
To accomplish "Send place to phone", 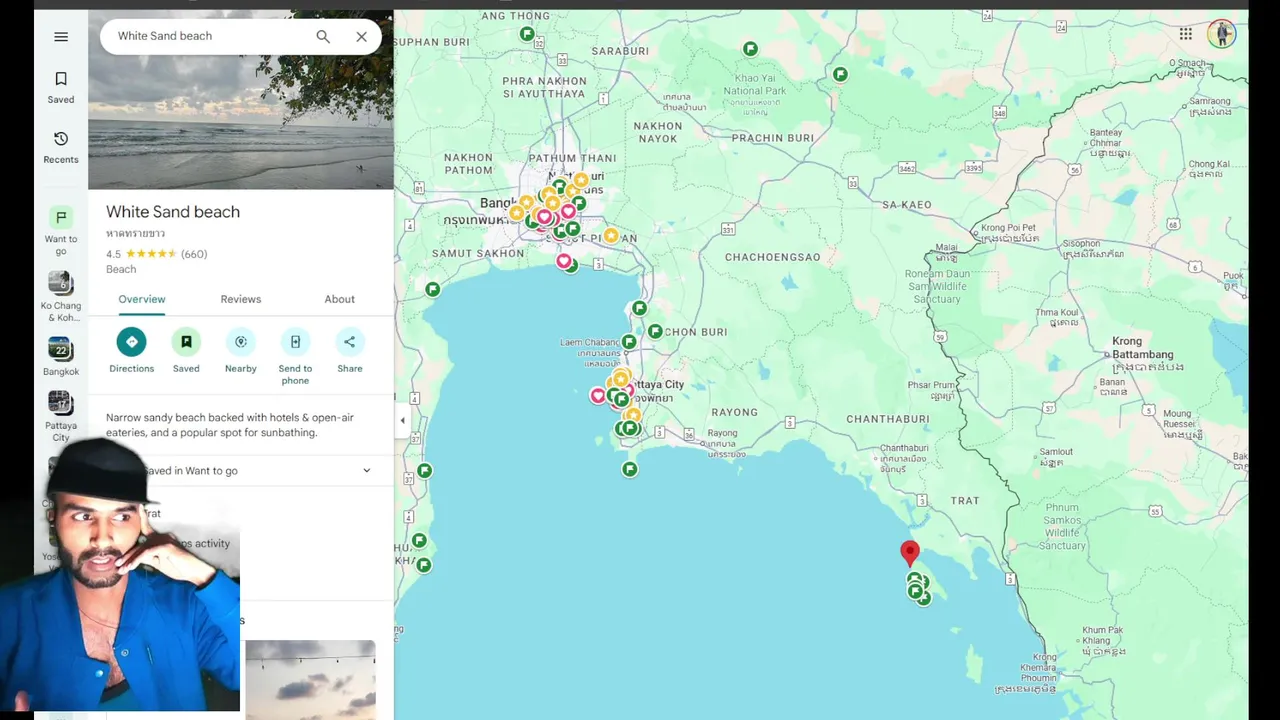I will coord(295,342).
